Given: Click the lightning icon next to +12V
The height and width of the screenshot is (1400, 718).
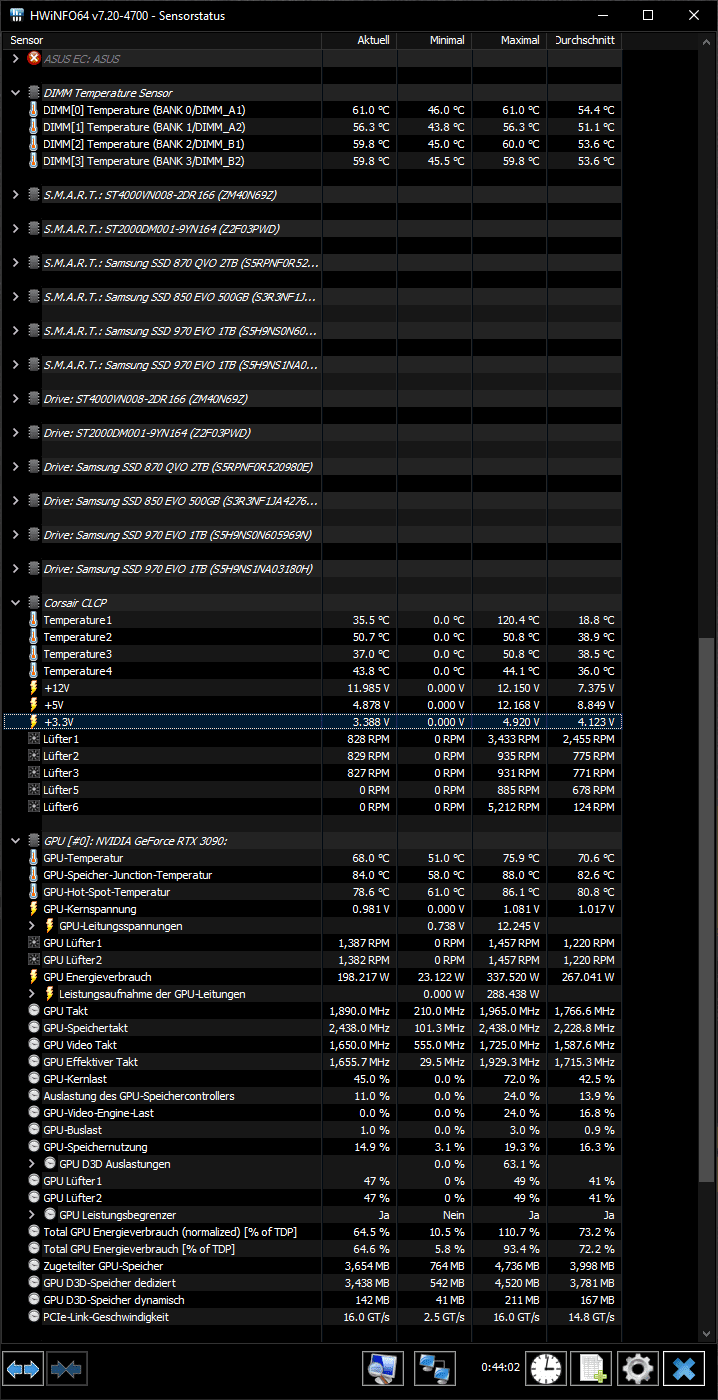Looking at the screenshot, I should point(34,688).
